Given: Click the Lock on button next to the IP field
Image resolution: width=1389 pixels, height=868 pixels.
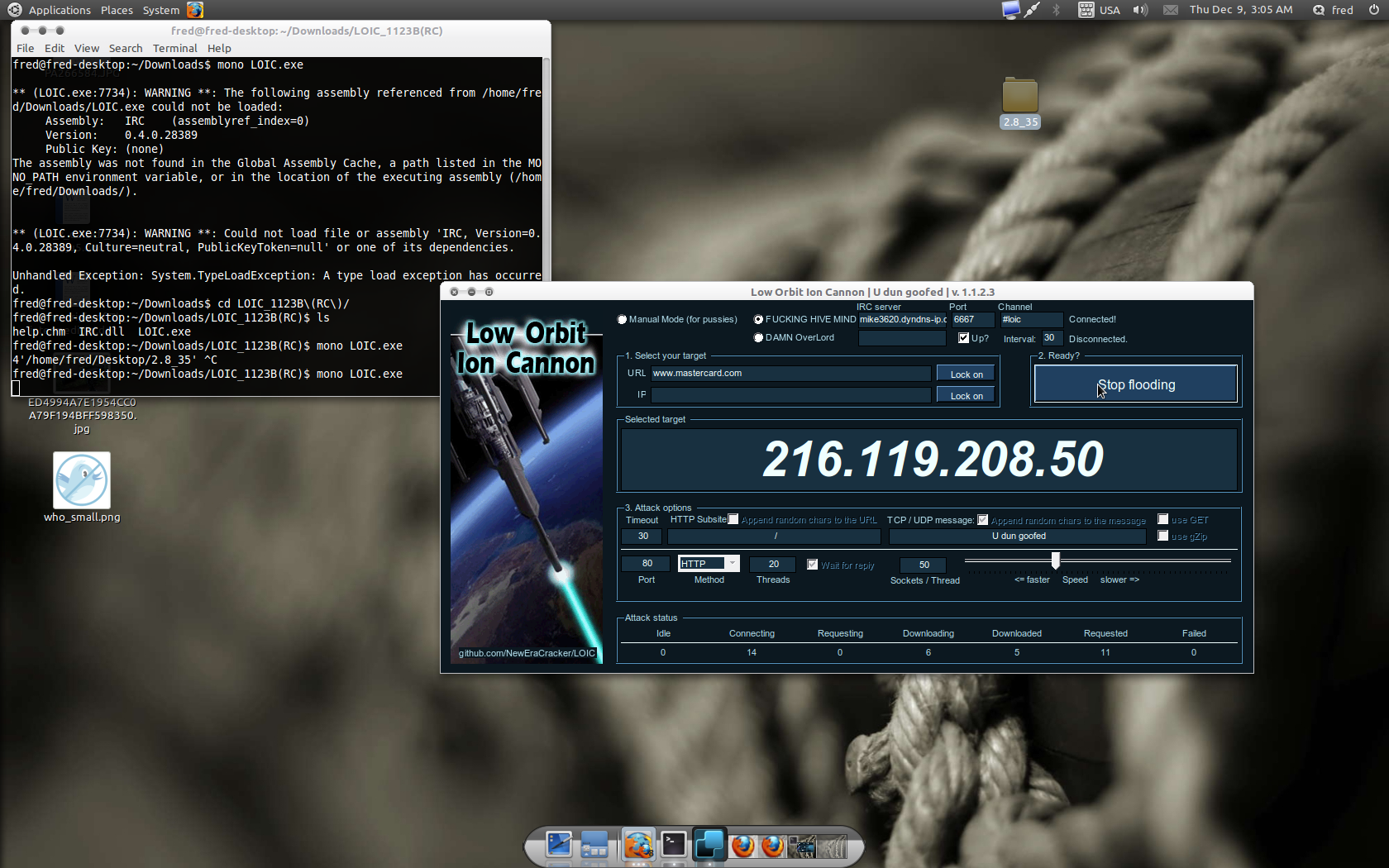Looking at the screenshot, I should tap(967, 396).
